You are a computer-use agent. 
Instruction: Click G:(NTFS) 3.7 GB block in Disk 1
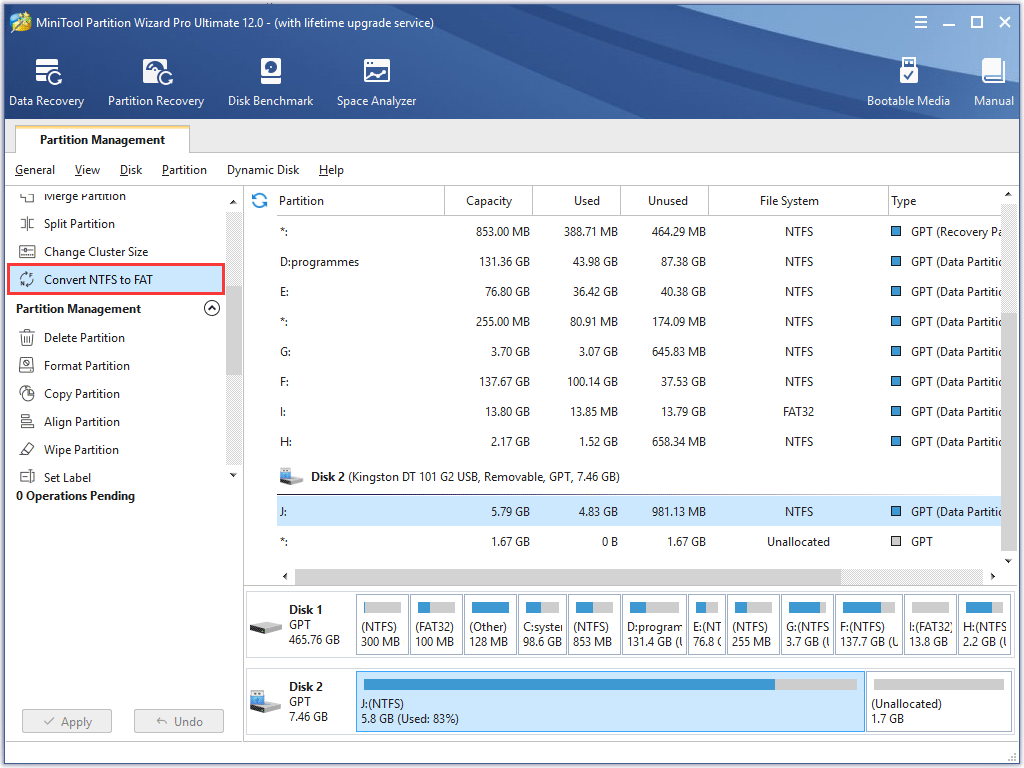tap(808, 625)
